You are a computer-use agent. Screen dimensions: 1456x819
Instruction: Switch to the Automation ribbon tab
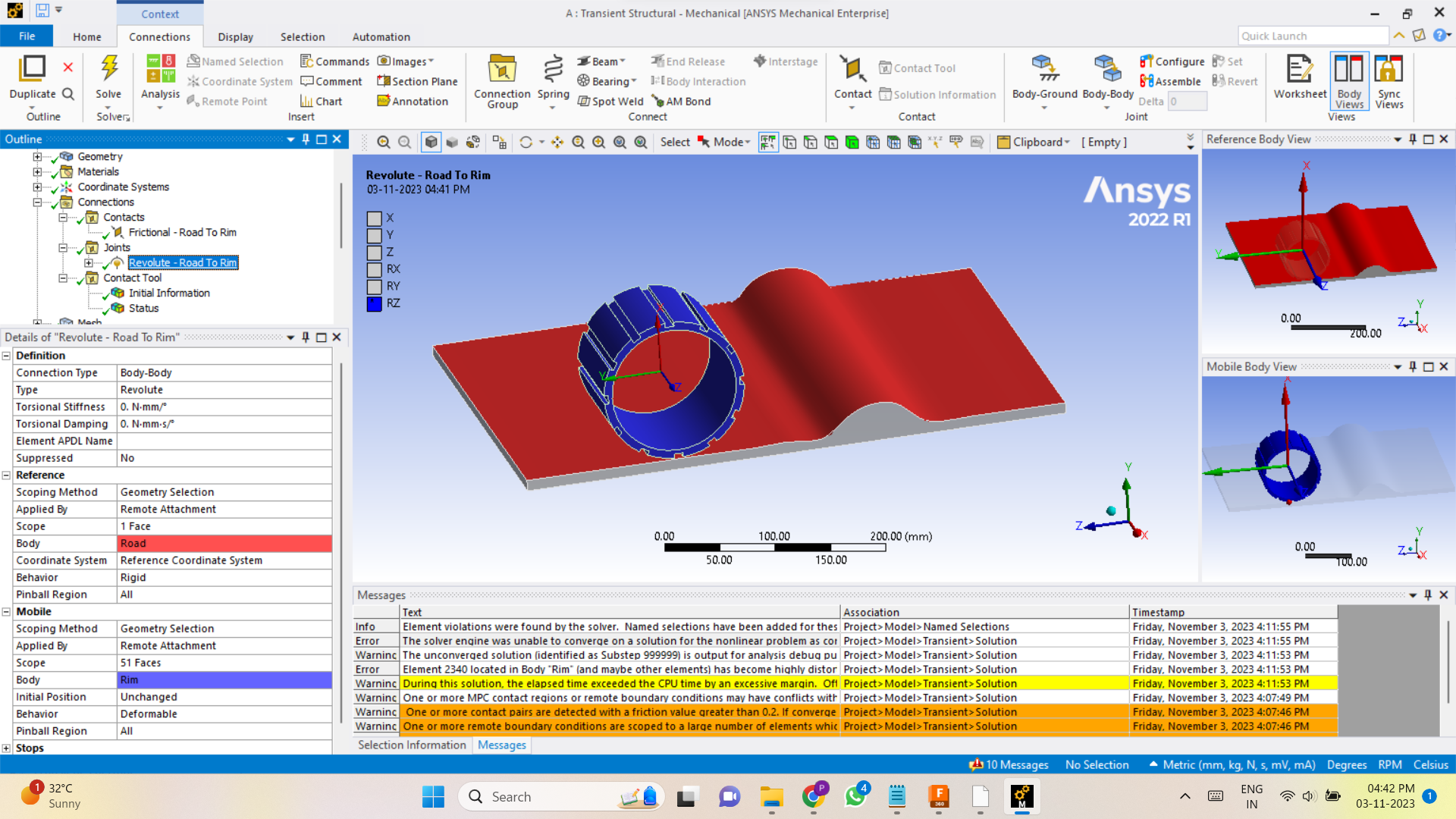(x=381, y=36)
